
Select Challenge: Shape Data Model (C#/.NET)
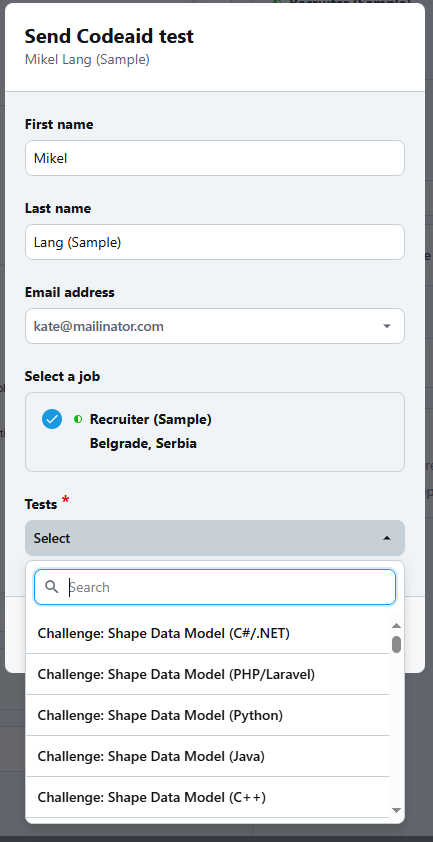(x=207, y=633)
